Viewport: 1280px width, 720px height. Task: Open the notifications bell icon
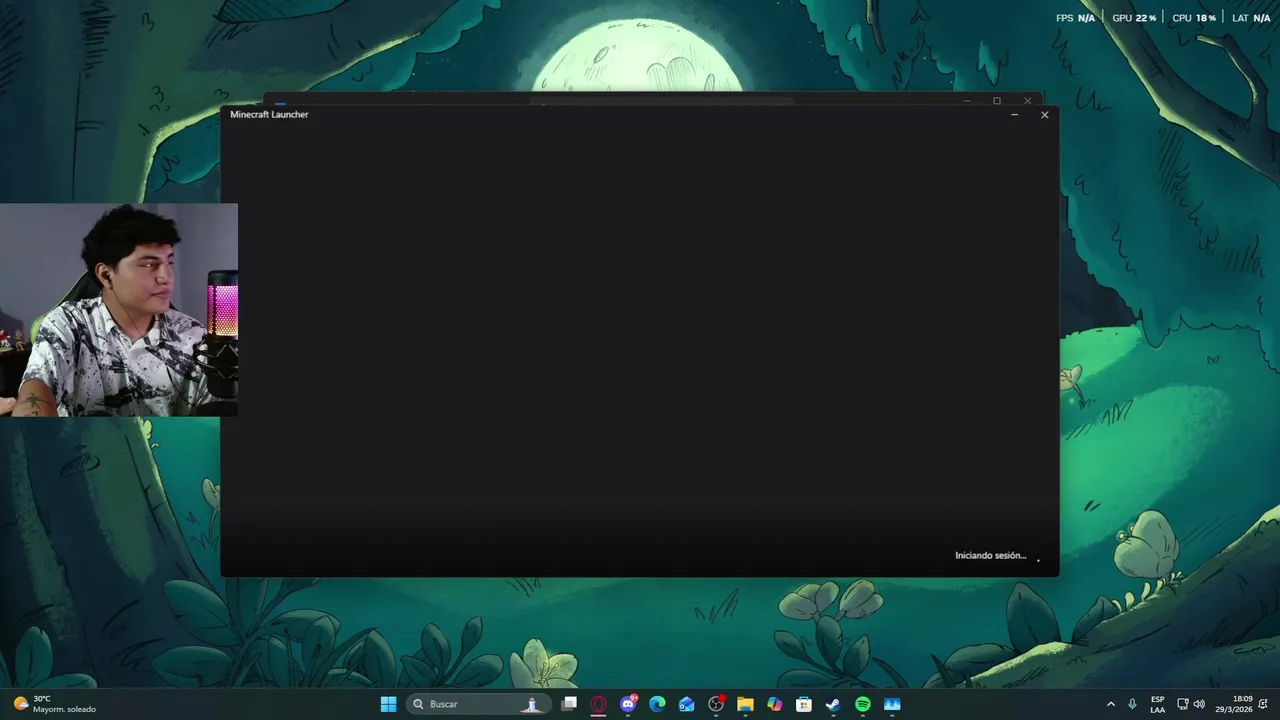(x=1264, y=704)
